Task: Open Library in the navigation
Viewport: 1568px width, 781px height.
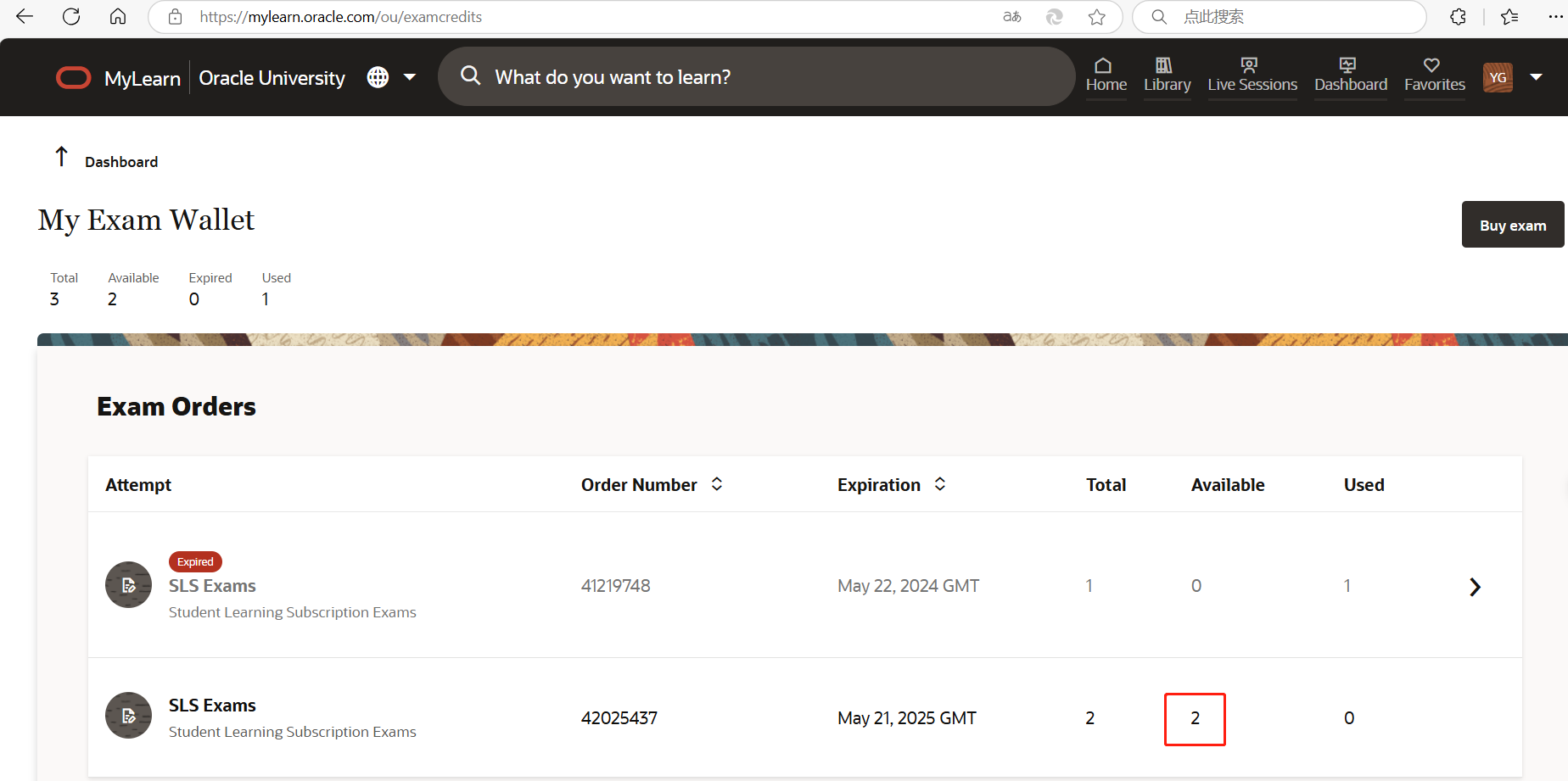Action: pos(1168,75)
